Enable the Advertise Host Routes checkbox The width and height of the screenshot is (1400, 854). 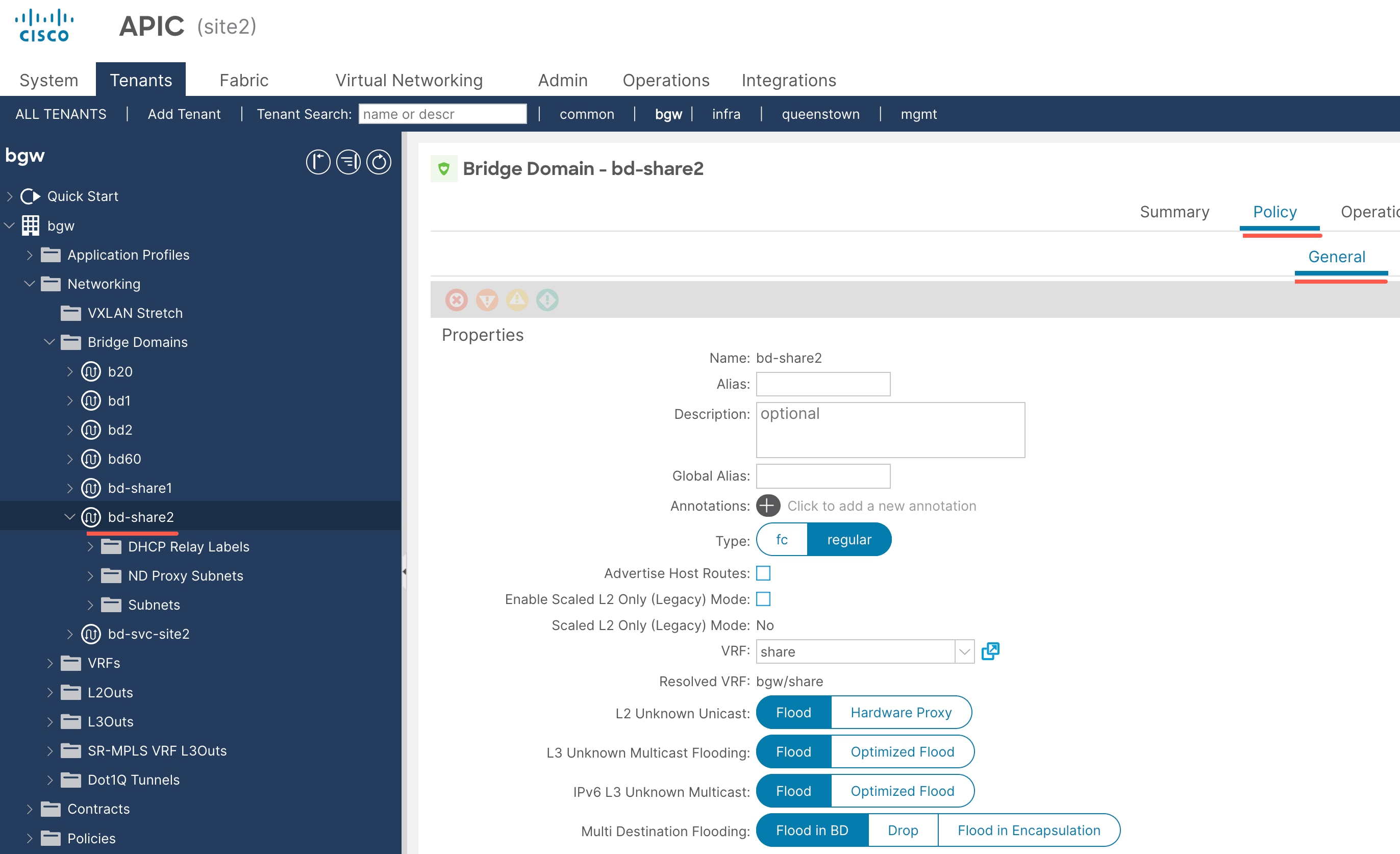click(x=763, y=573)
